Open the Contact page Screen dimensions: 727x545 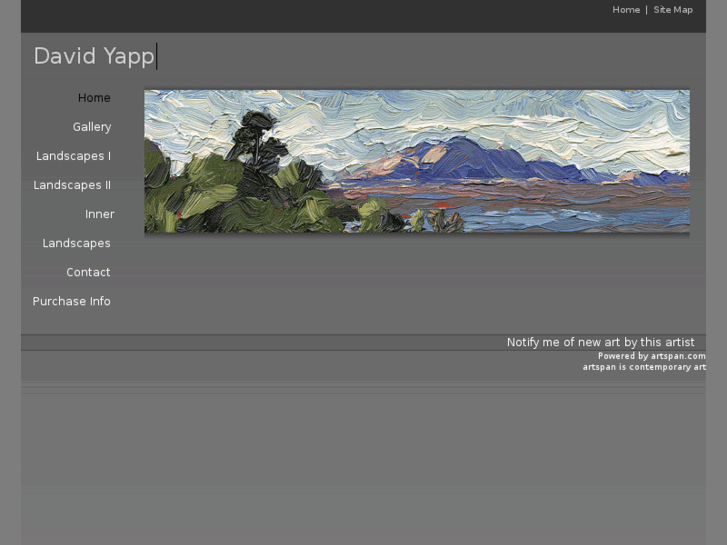coord(88,272)
